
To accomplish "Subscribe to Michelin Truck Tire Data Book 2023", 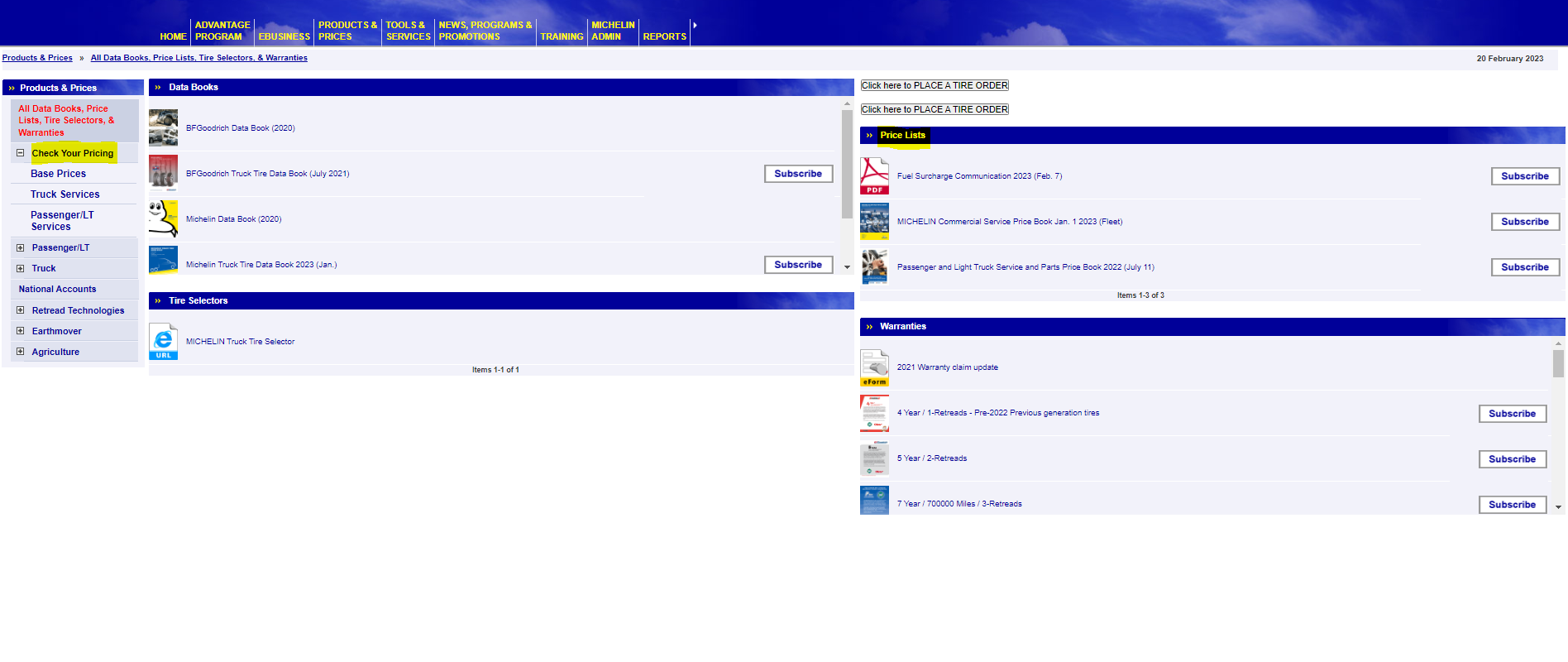I will (798, 265).
